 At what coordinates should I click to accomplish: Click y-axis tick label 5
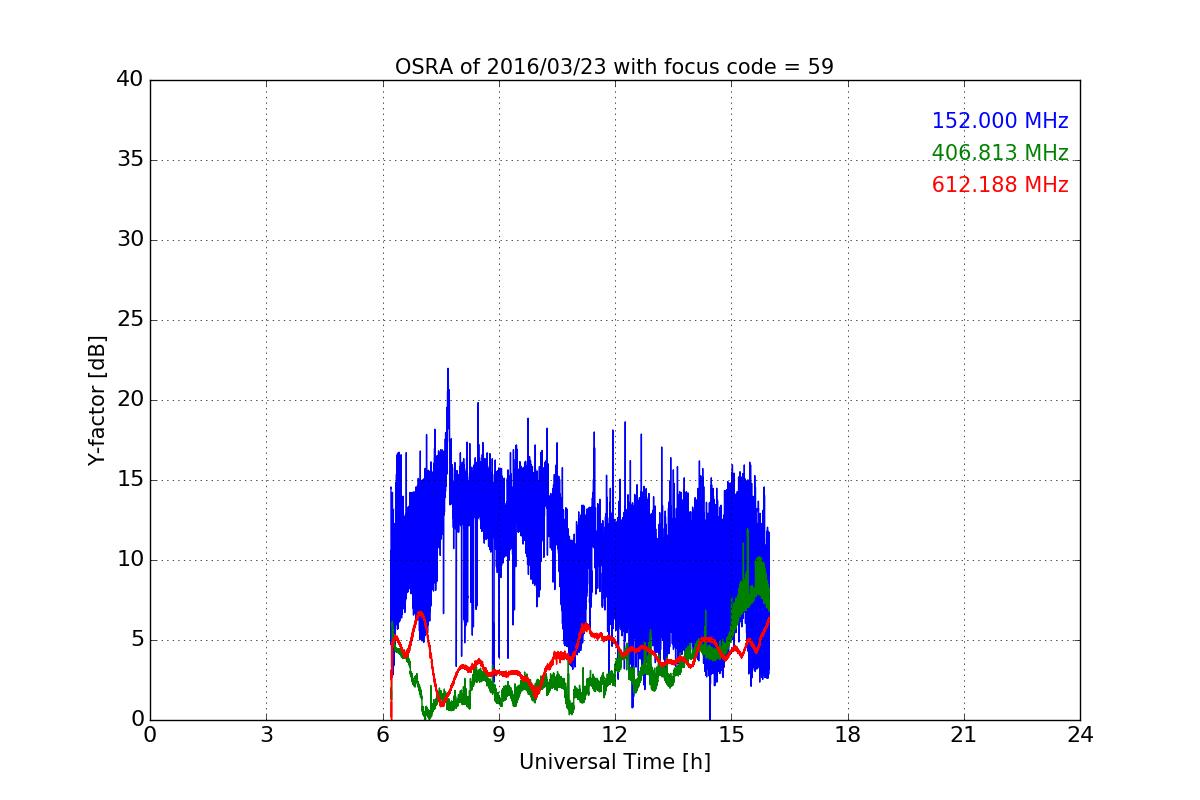[x=137, y=640]
